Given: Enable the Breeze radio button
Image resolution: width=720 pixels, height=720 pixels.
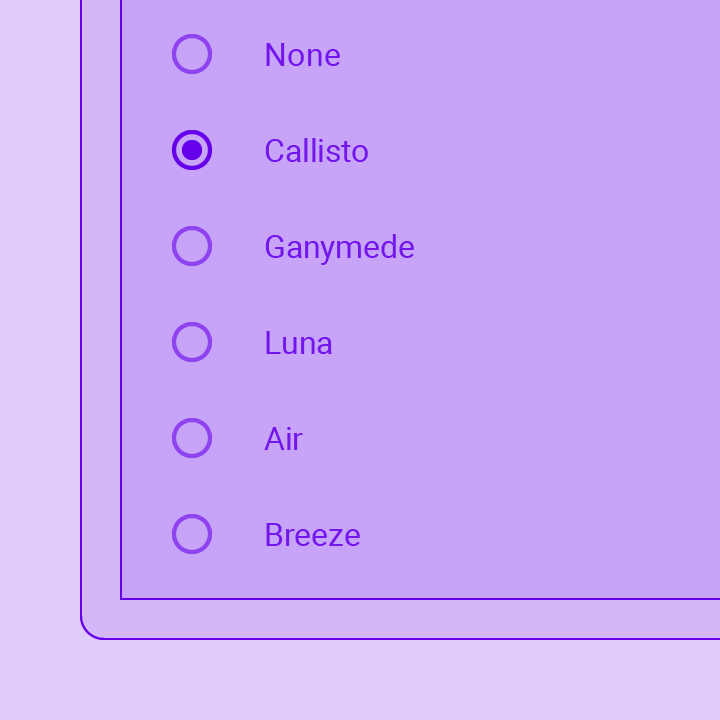Looking at the screenshot, I should click(x=192, y=534).
